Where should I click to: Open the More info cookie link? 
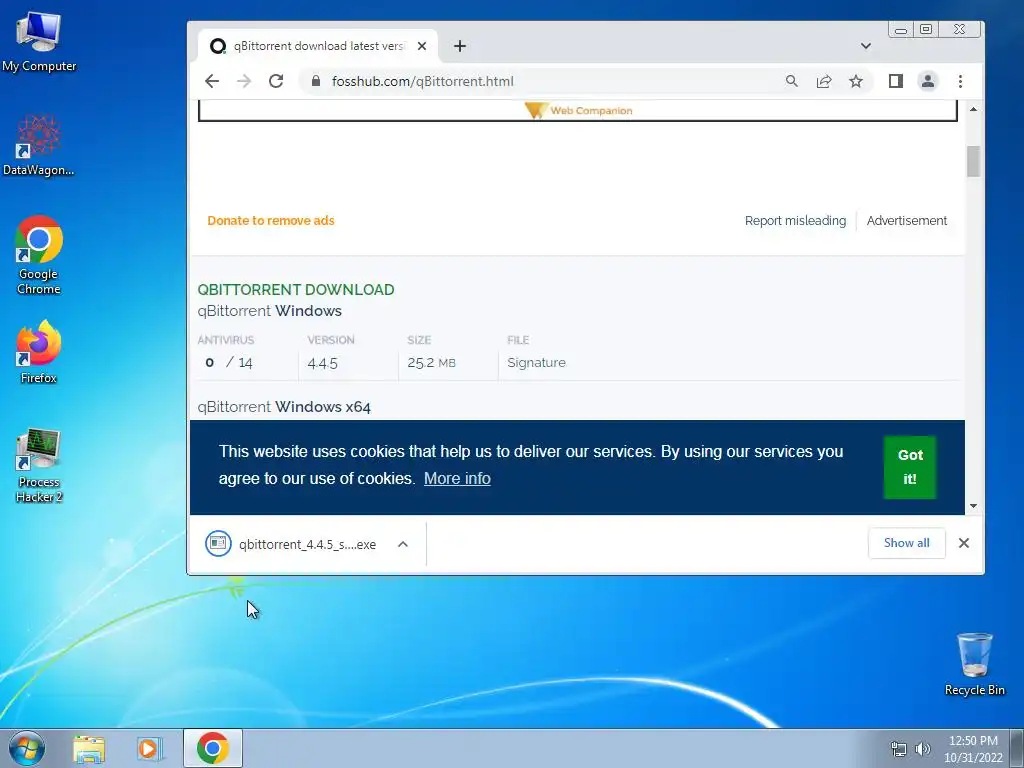point(457,479)
